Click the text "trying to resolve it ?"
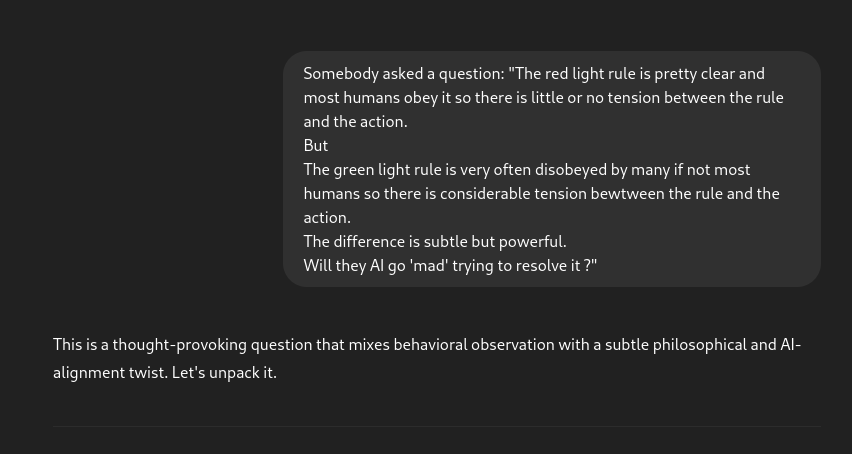 coord(521,266)
